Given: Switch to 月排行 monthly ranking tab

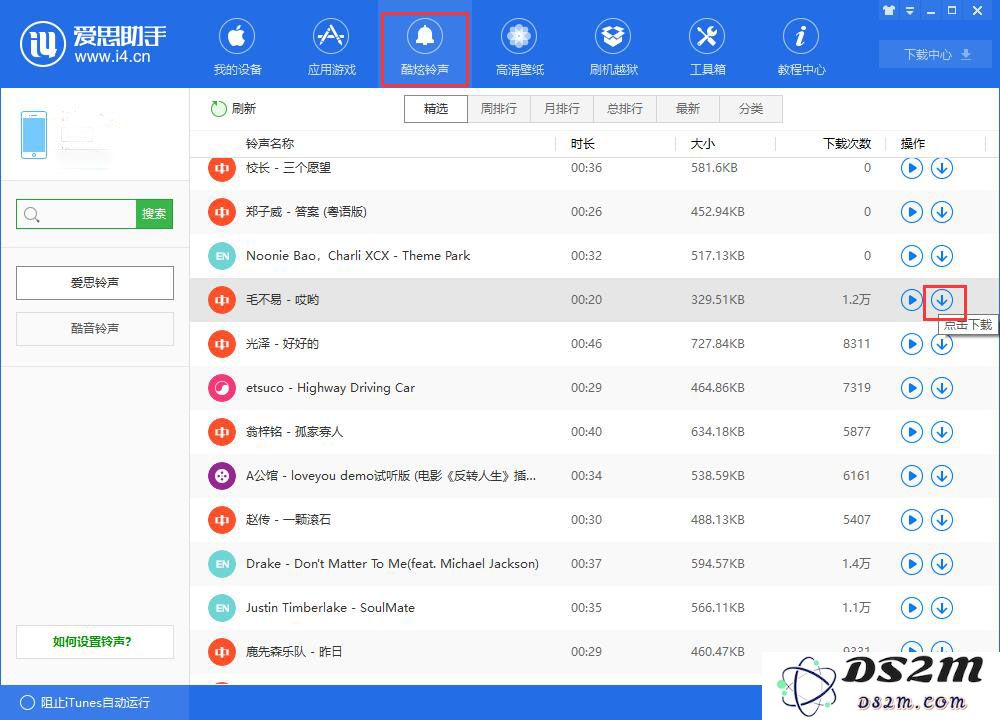Looking at the screenshot, I should pyautogui.click(x=562, y=109).
